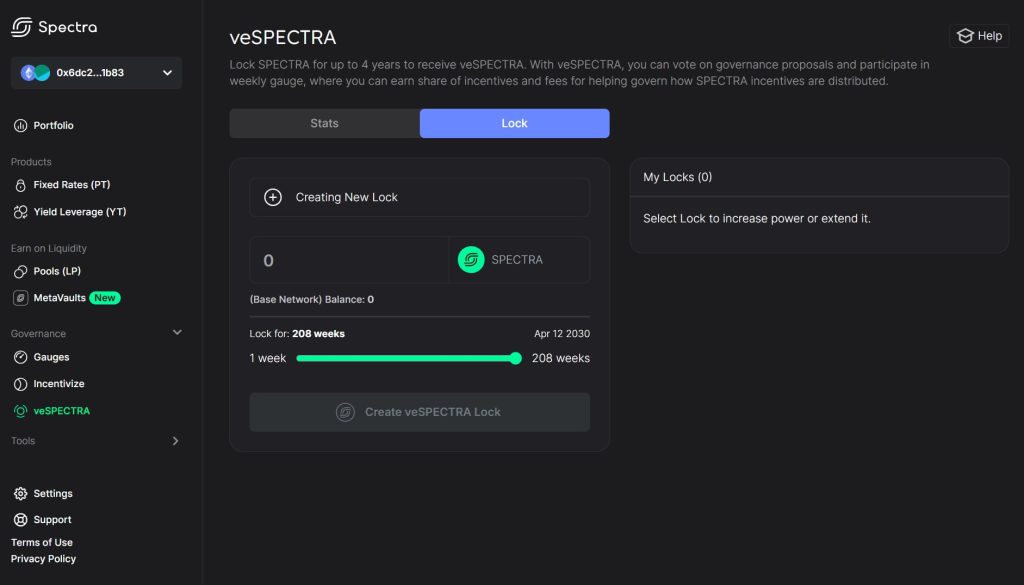Click the Spectra logo icon

[x=21, y=27]
